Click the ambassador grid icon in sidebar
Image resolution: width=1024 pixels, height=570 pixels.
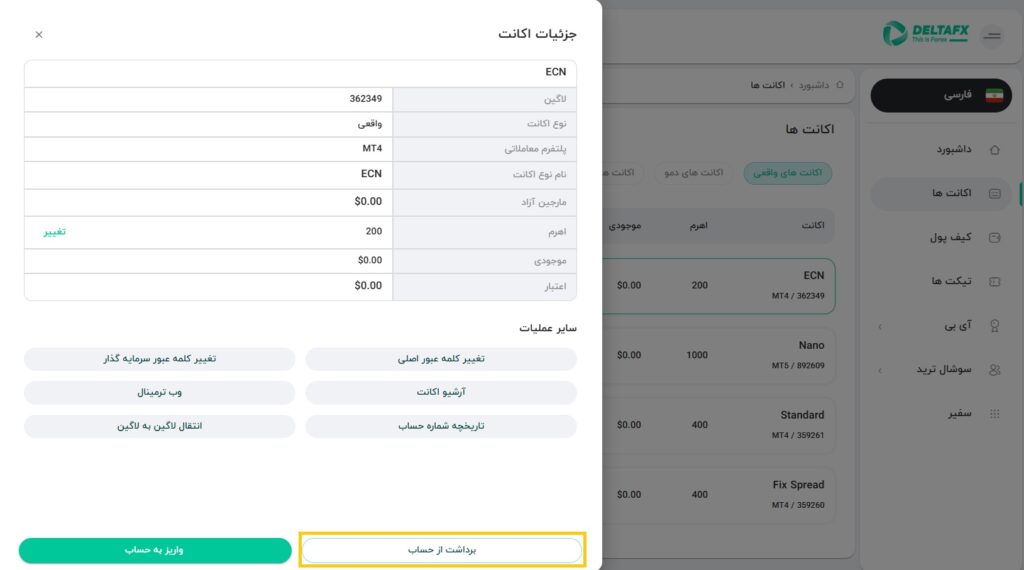(994, 414)
